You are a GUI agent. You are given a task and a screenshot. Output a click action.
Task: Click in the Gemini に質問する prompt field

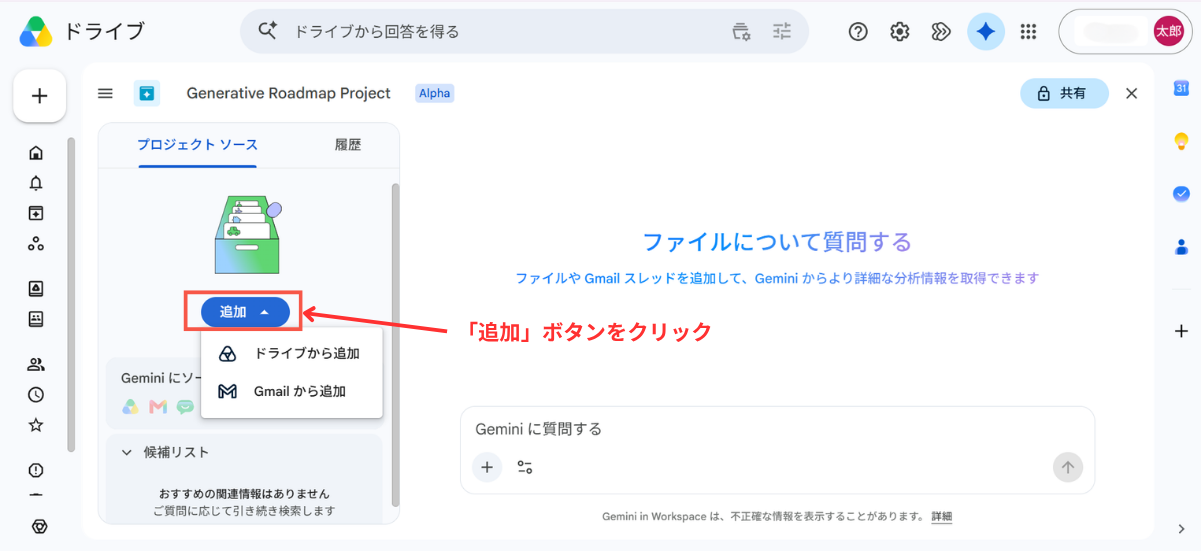click(x=777, y=429)
